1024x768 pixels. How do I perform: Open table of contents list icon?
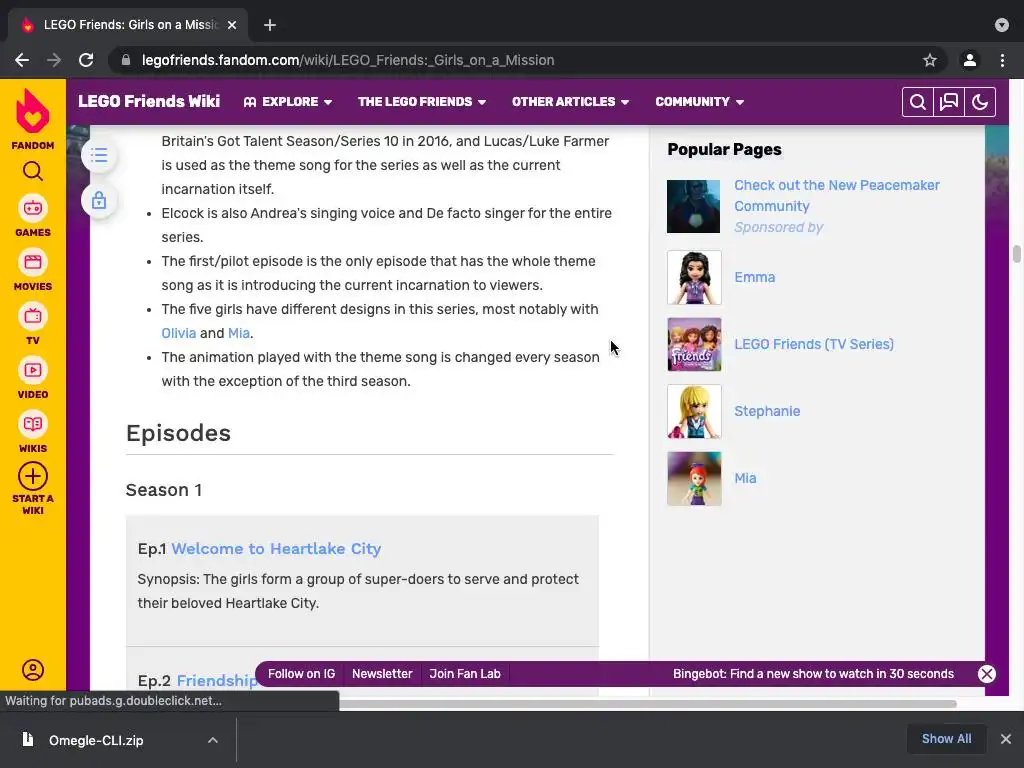pos(99,155)
